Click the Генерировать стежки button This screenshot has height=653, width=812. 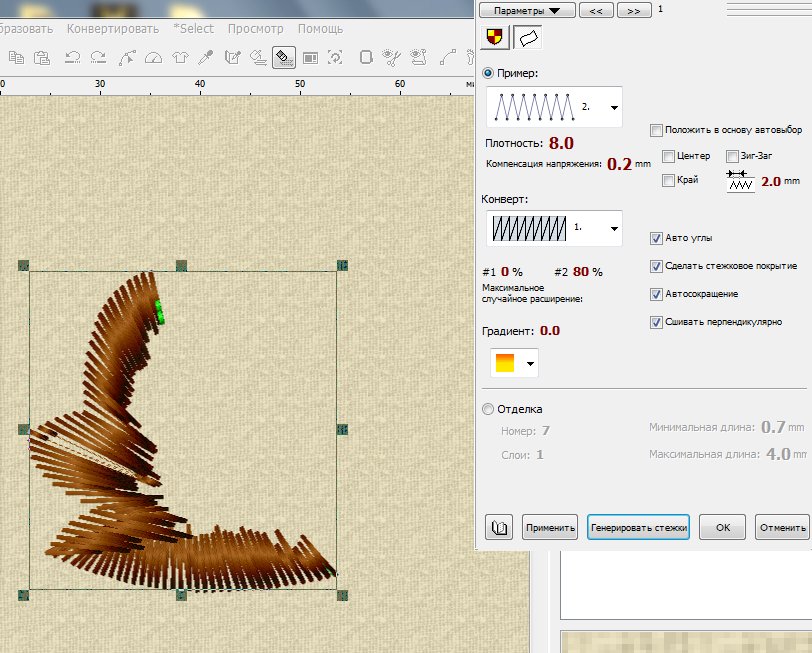pos(639,527)
